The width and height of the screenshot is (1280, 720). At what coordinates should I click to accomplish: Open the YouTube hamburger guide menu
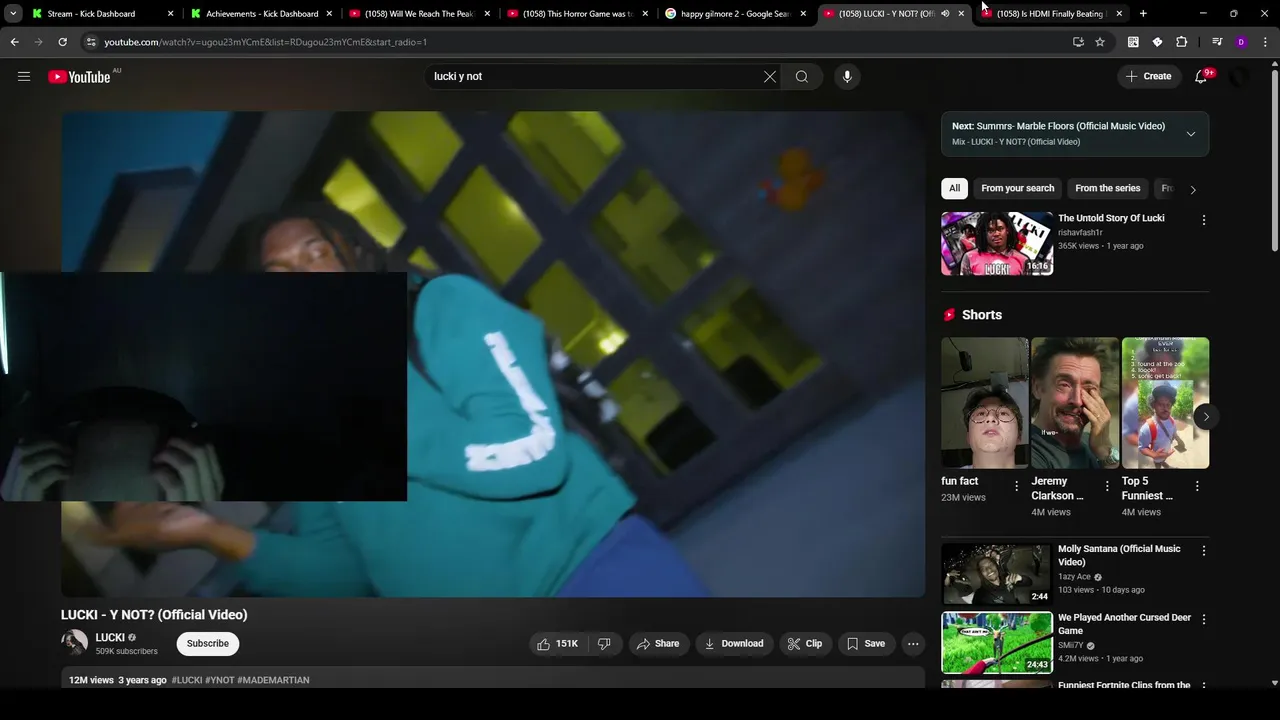(24, 76)
